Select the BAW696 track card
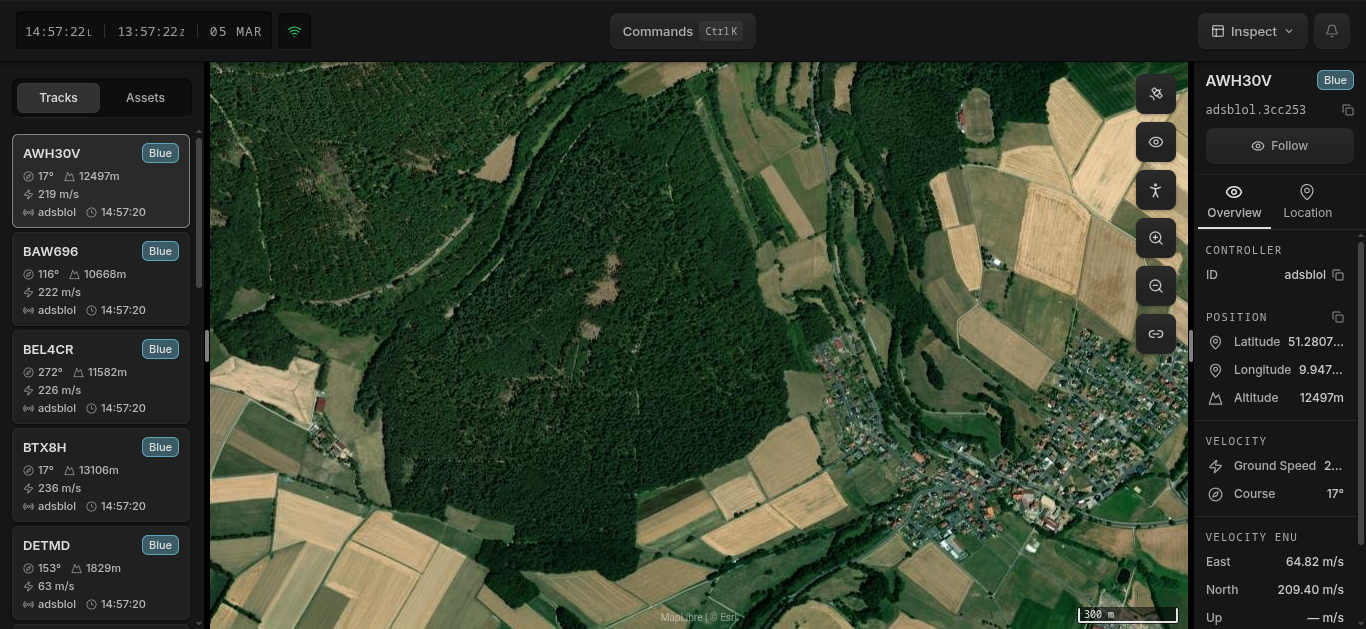1366x629 pixels. [101, 279]
